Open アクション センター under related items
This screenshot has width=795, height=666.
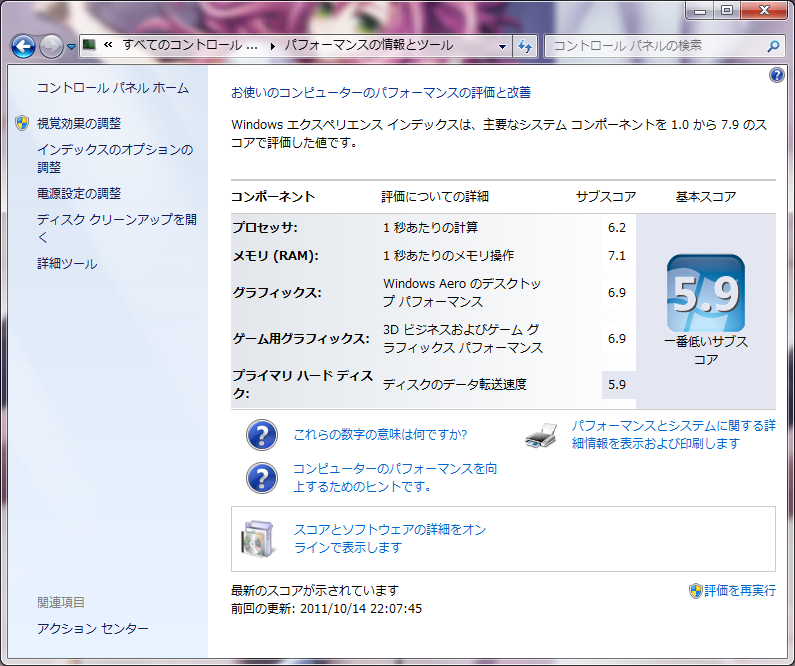click(x=92, y=628)
